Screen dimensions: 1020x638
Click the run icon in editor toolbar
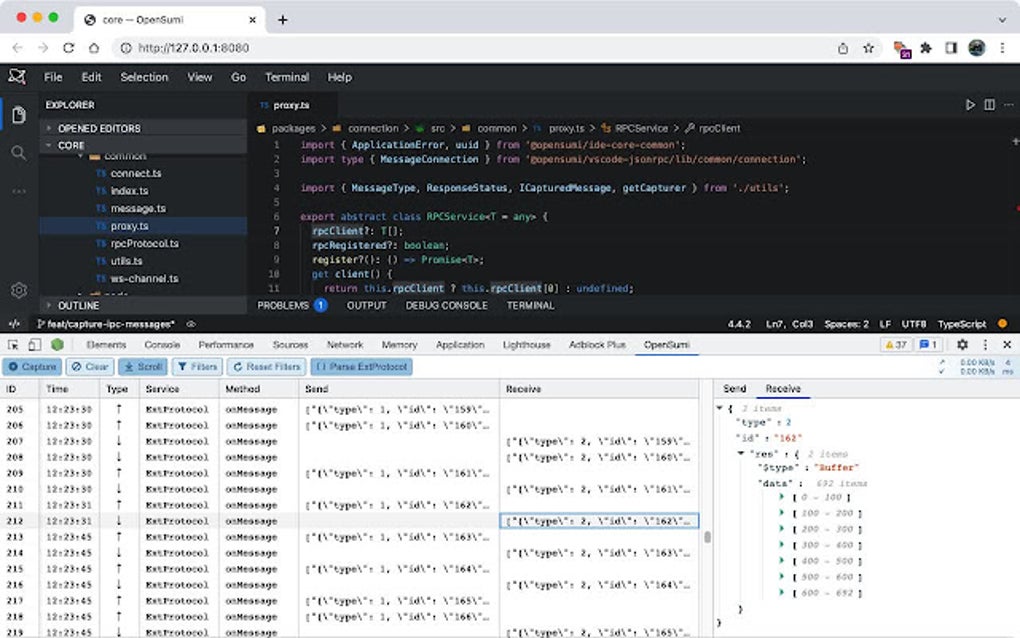(969, 105)
